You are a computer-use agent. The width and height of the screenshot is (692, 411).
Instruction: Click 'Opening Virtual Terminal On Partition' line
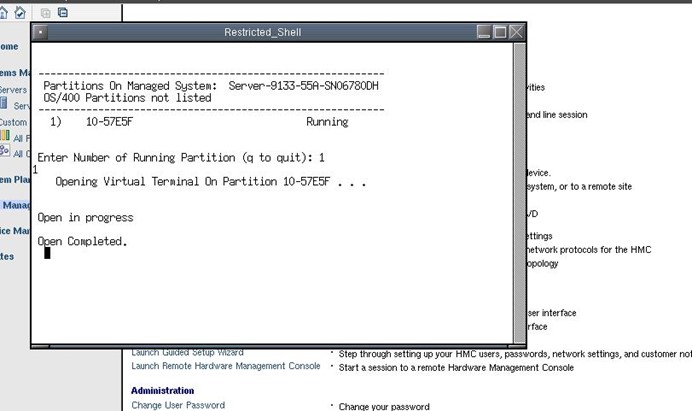point(211,182)
